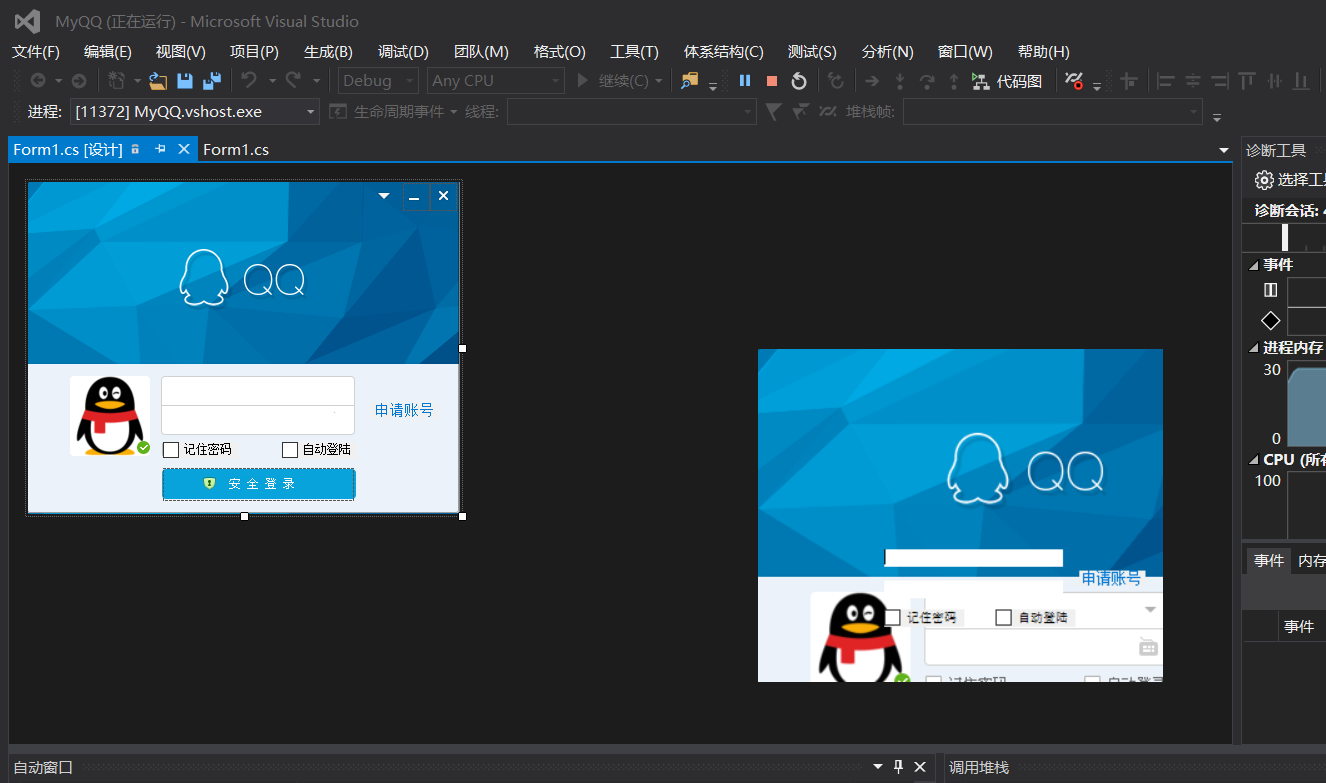The width and height of the screenshot is (1326, 783).
Task: Click the Open File folder icon
Action: click(x=158, y=81)
